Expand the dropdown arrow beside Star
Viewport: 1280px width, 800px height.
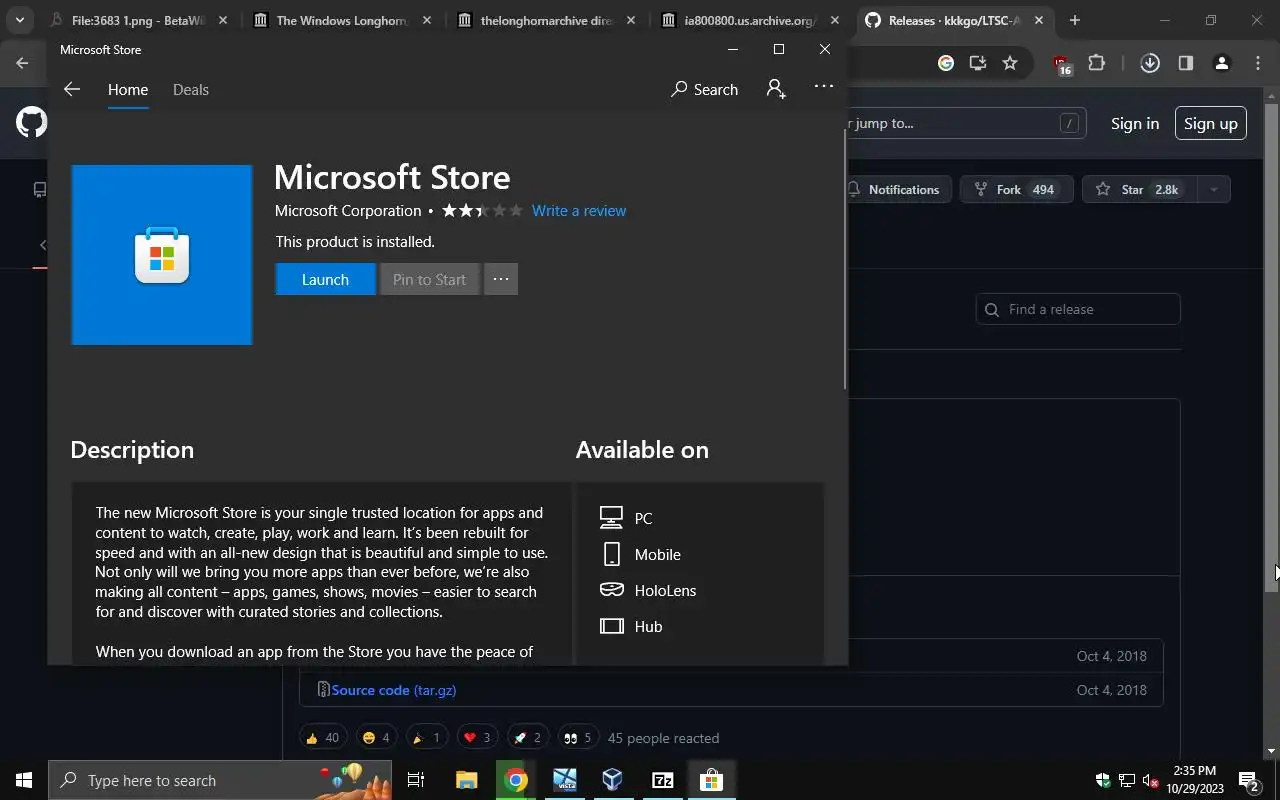(x=1214, y=189)
